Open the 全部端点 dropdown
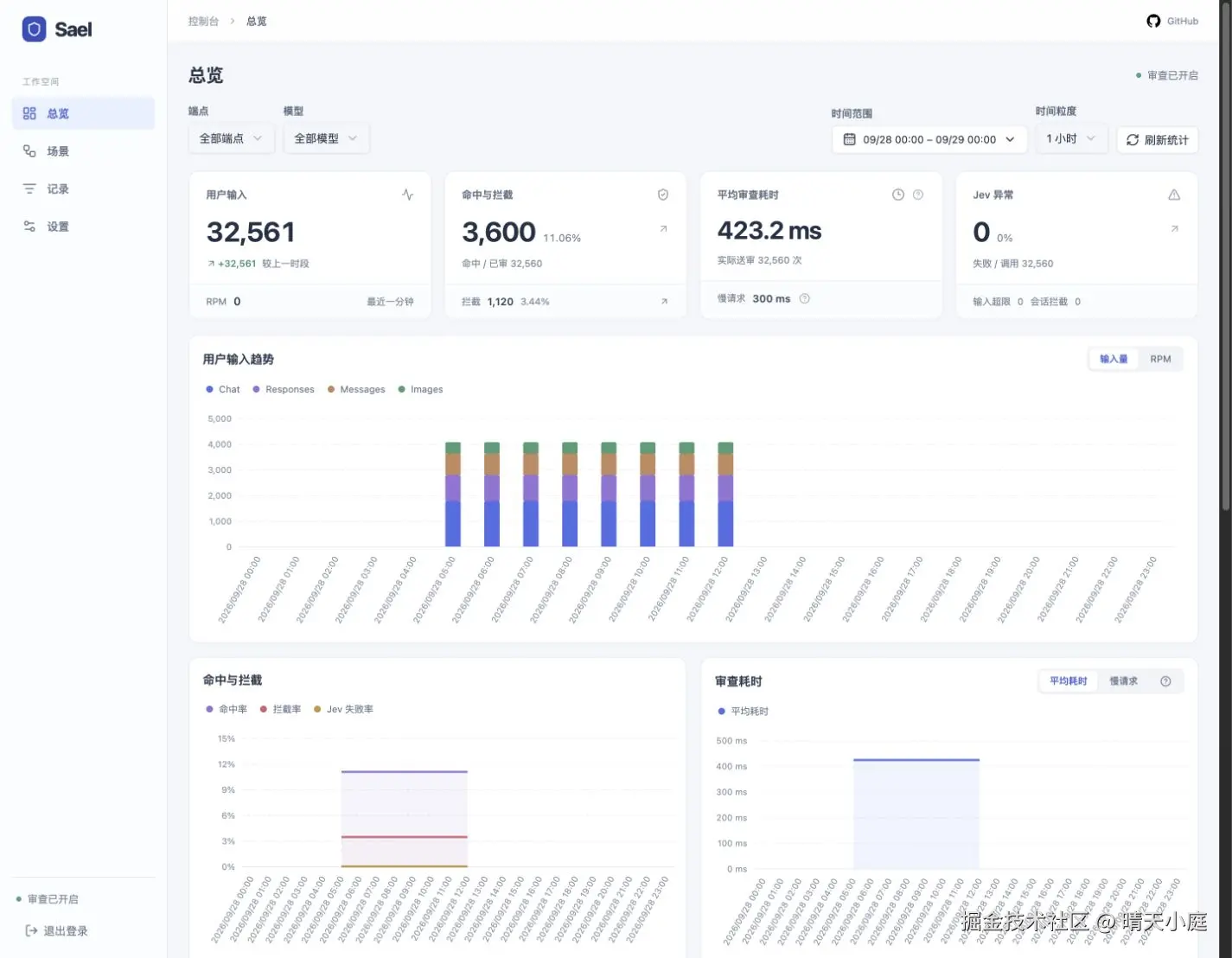The height and width of the screenshot is (958, 1232). 231,138
